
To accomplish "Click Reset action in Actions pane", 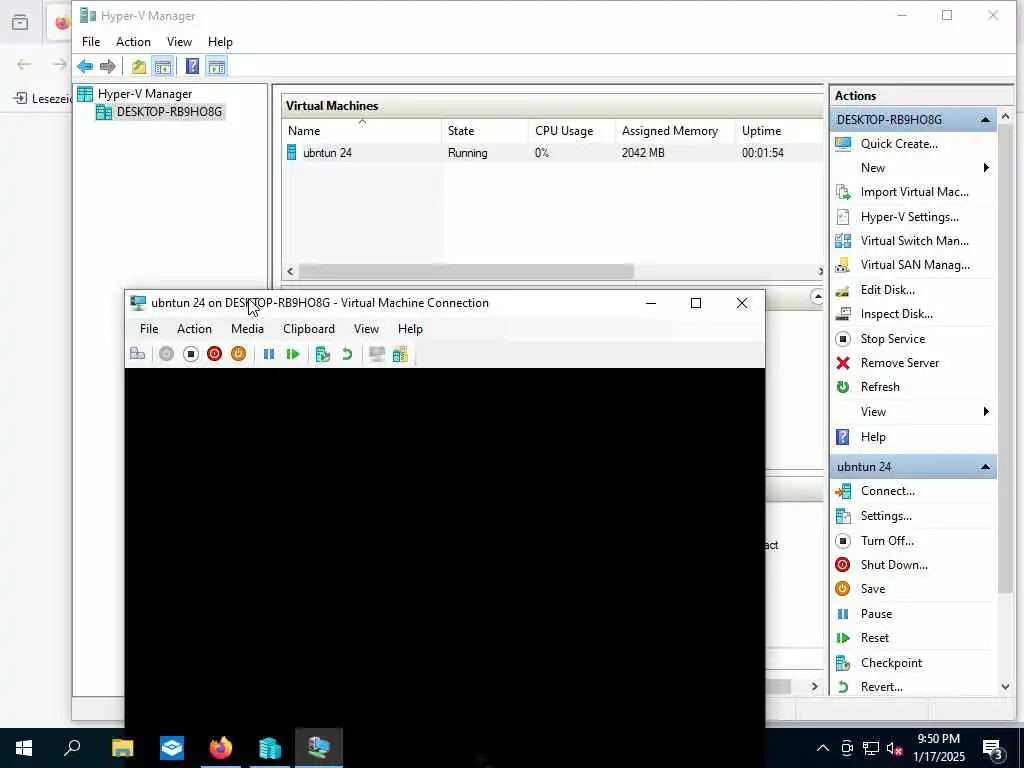I will coord(874,638).
